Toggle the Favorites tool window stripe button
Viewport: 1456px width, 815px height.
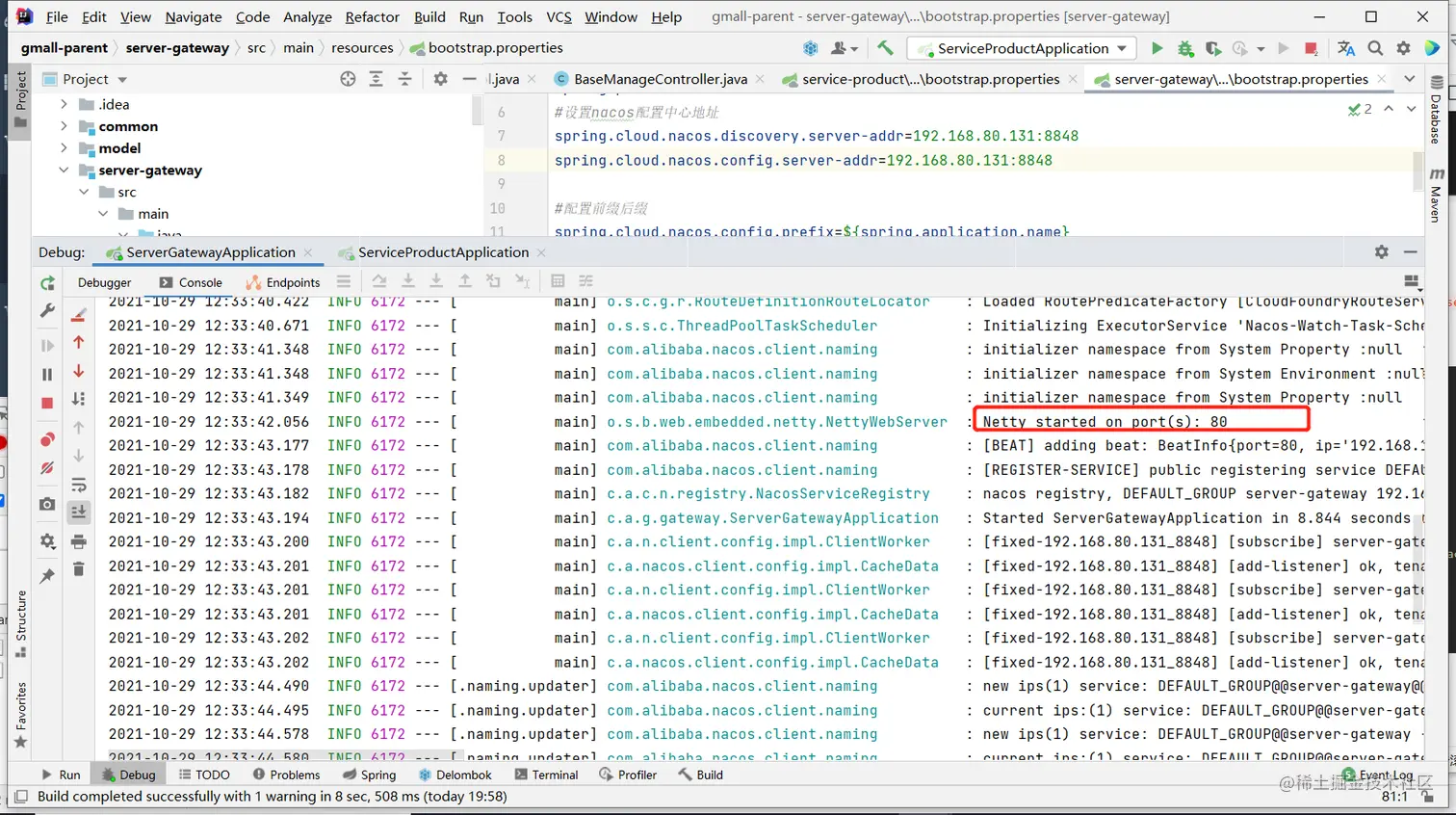point(20,715)
